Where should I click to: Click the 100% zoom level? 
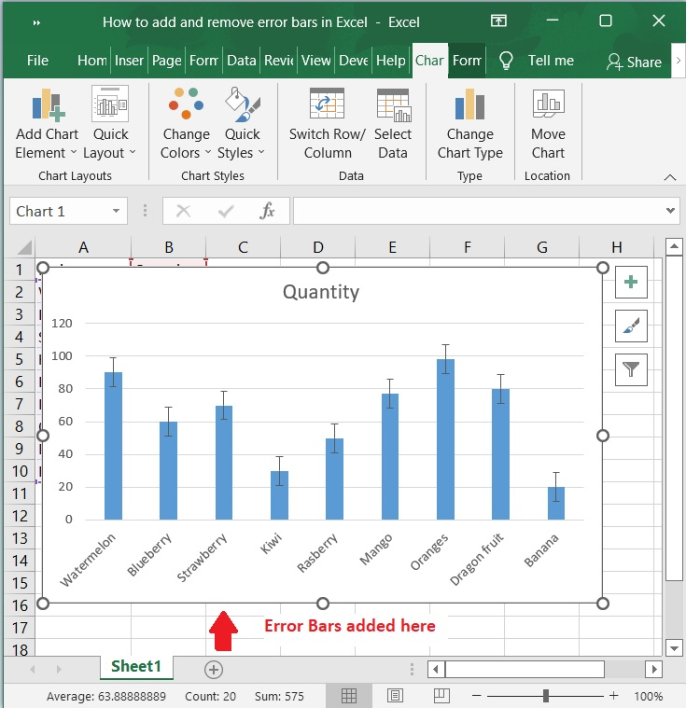649,697
